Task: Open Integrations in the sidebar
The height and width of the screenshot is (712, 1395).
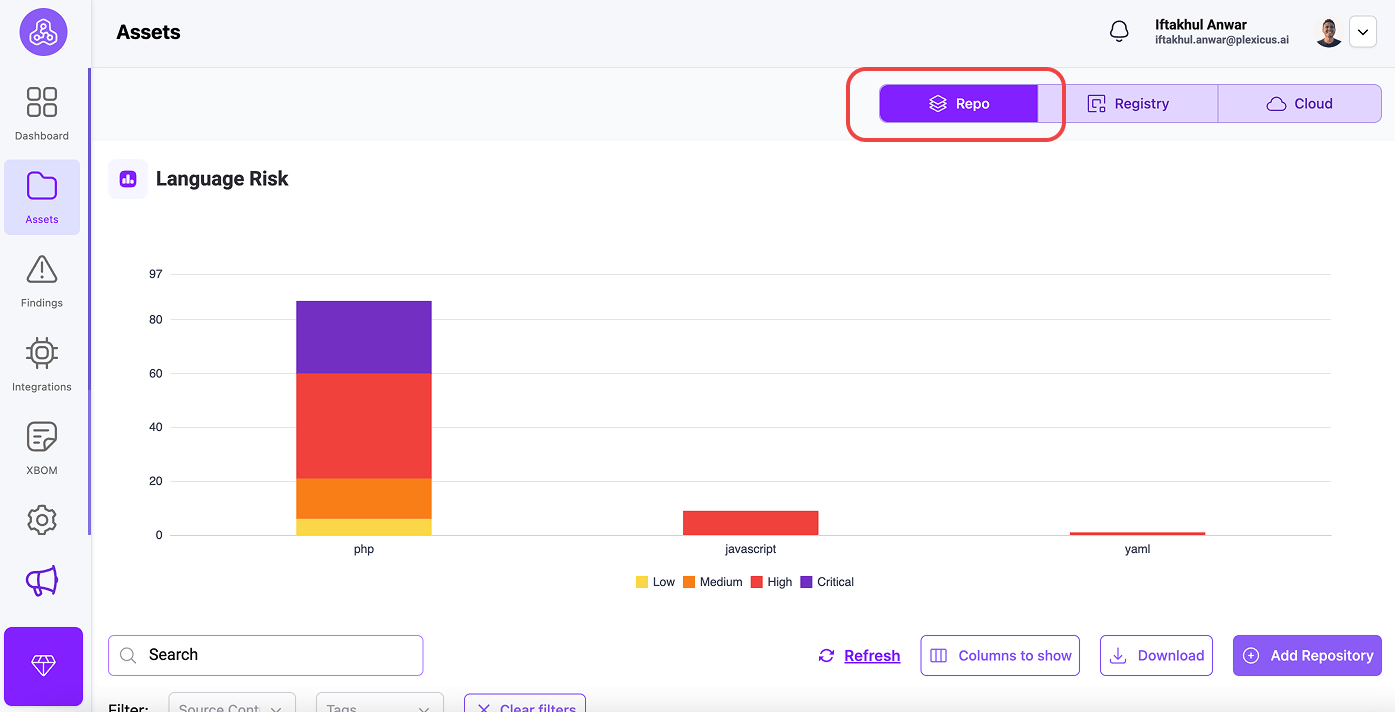Action: click(x=42, y=363)
